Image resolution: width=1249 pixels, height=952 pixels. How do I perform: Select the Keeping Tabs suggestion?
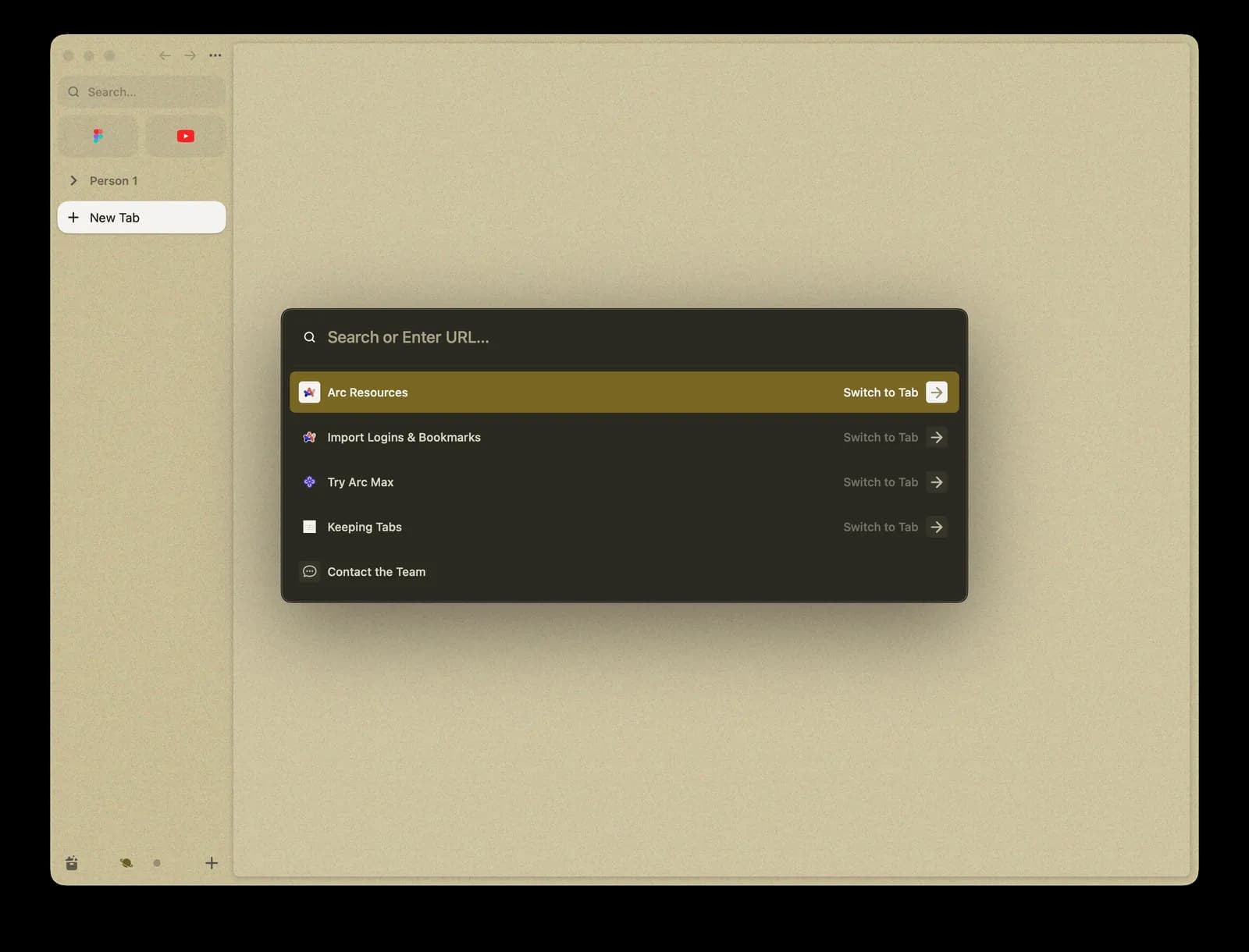[624, 527]
